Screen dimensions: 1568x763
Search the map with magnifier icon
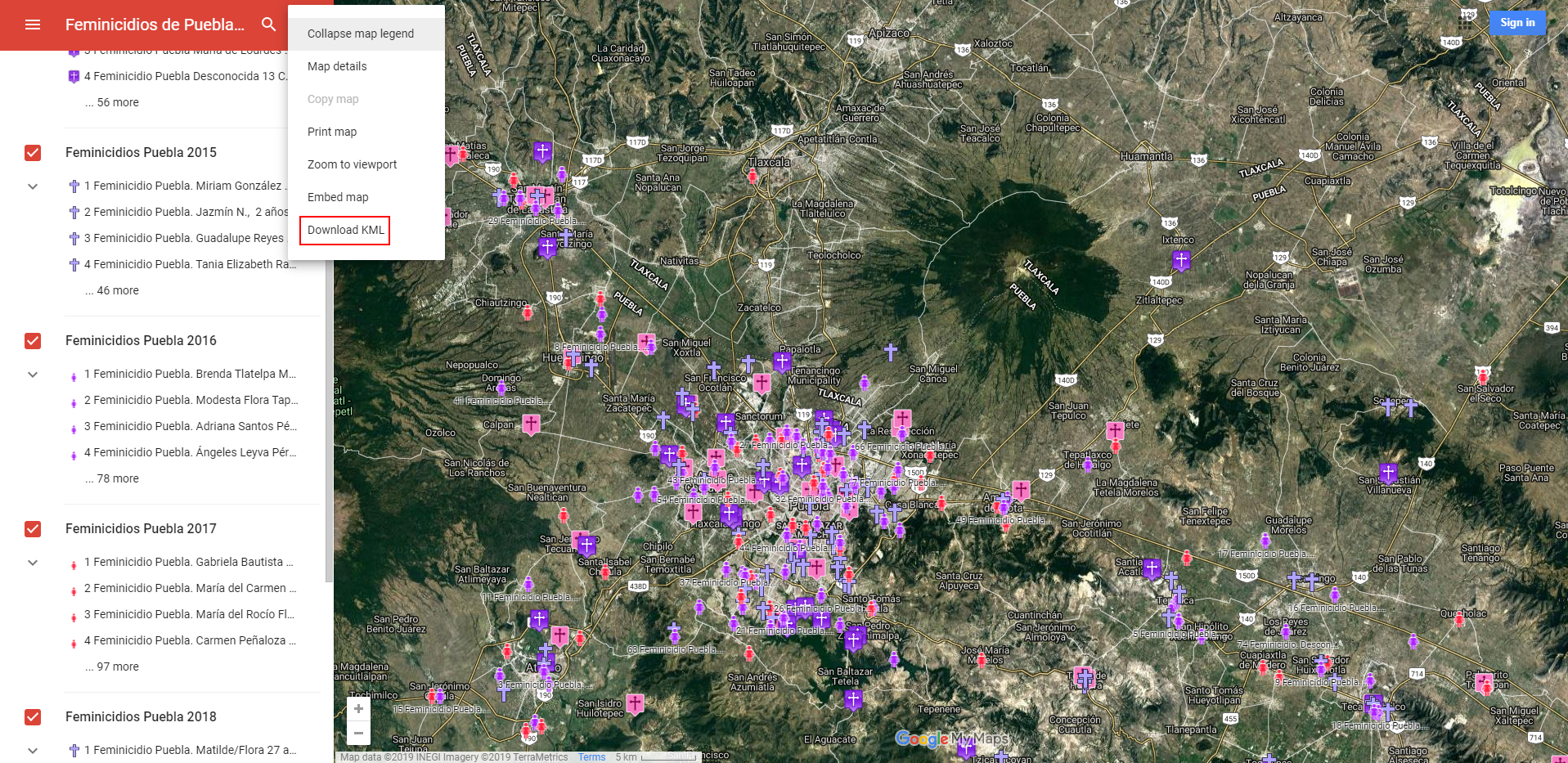tap(268, 25)
